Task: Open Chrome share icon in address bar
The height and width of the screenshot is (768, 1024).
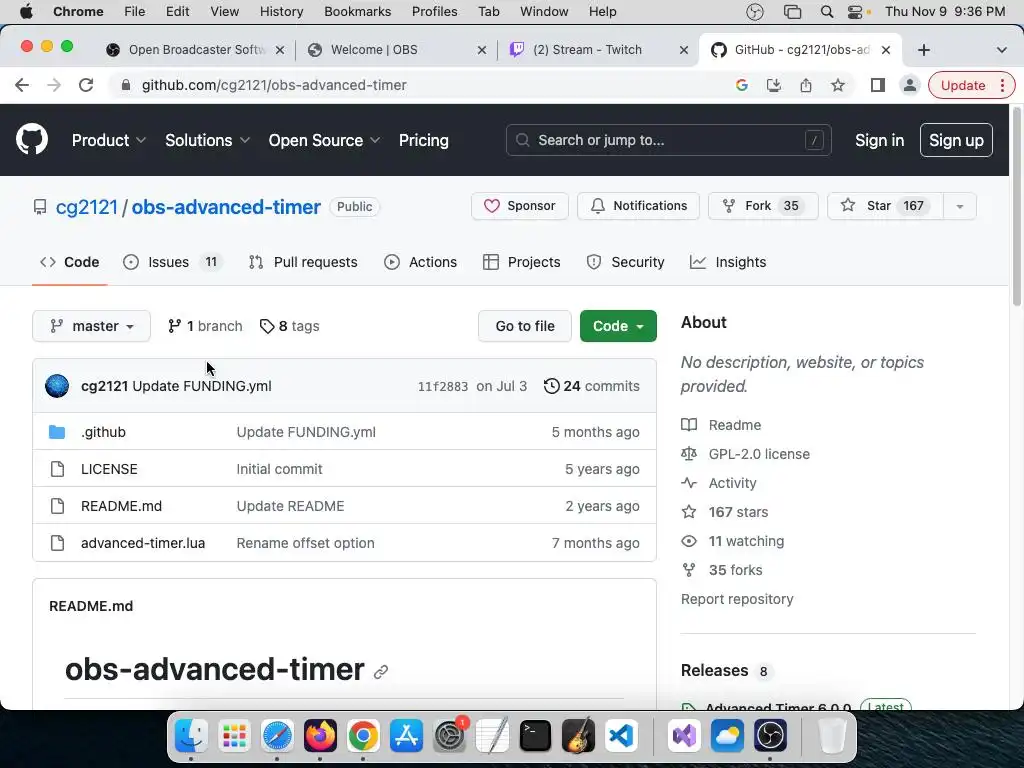Action: click(806, 85)
